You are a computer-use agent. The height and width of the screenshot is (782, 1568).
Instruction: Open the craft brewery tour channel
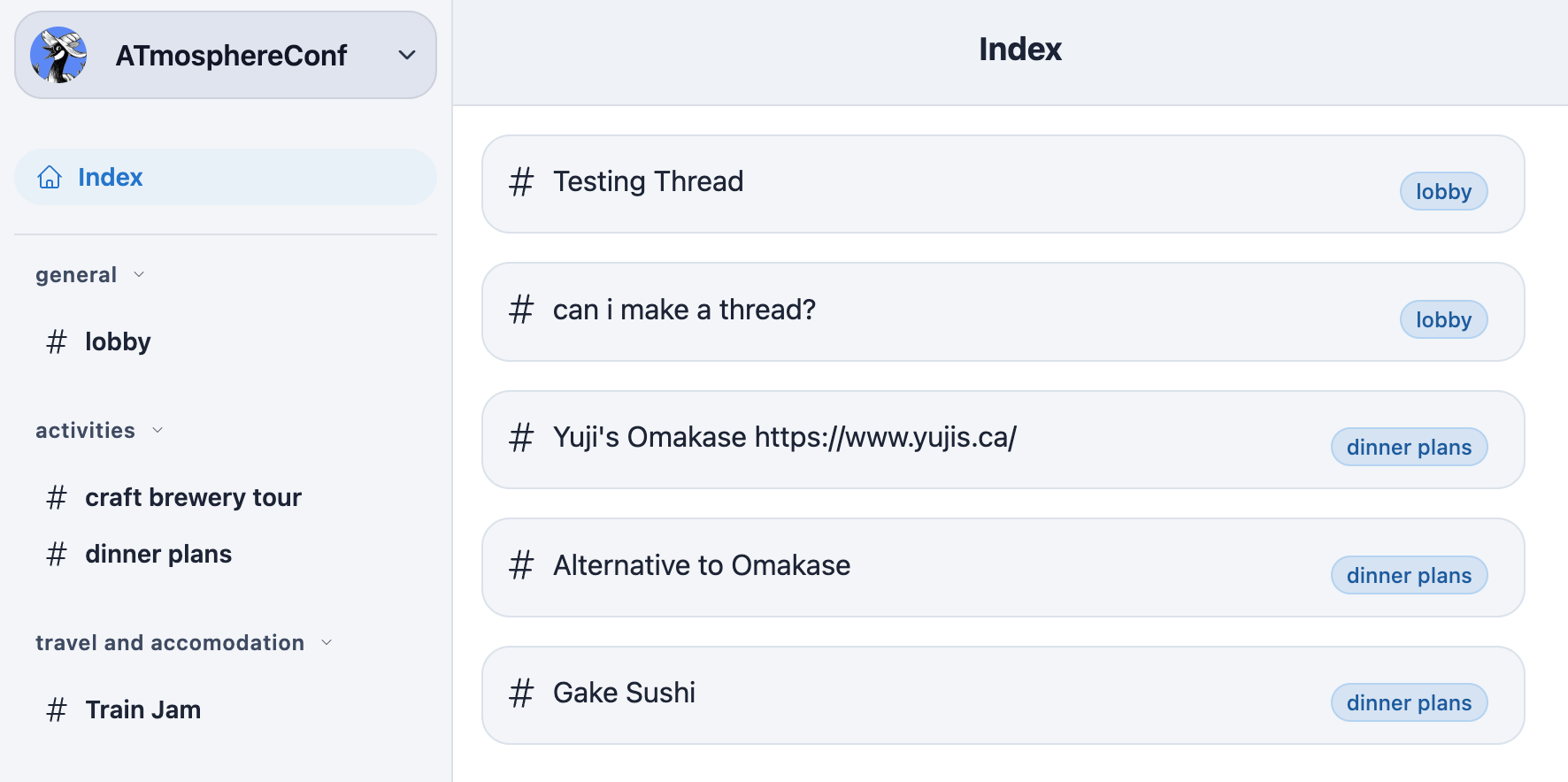tap(193, 497)
